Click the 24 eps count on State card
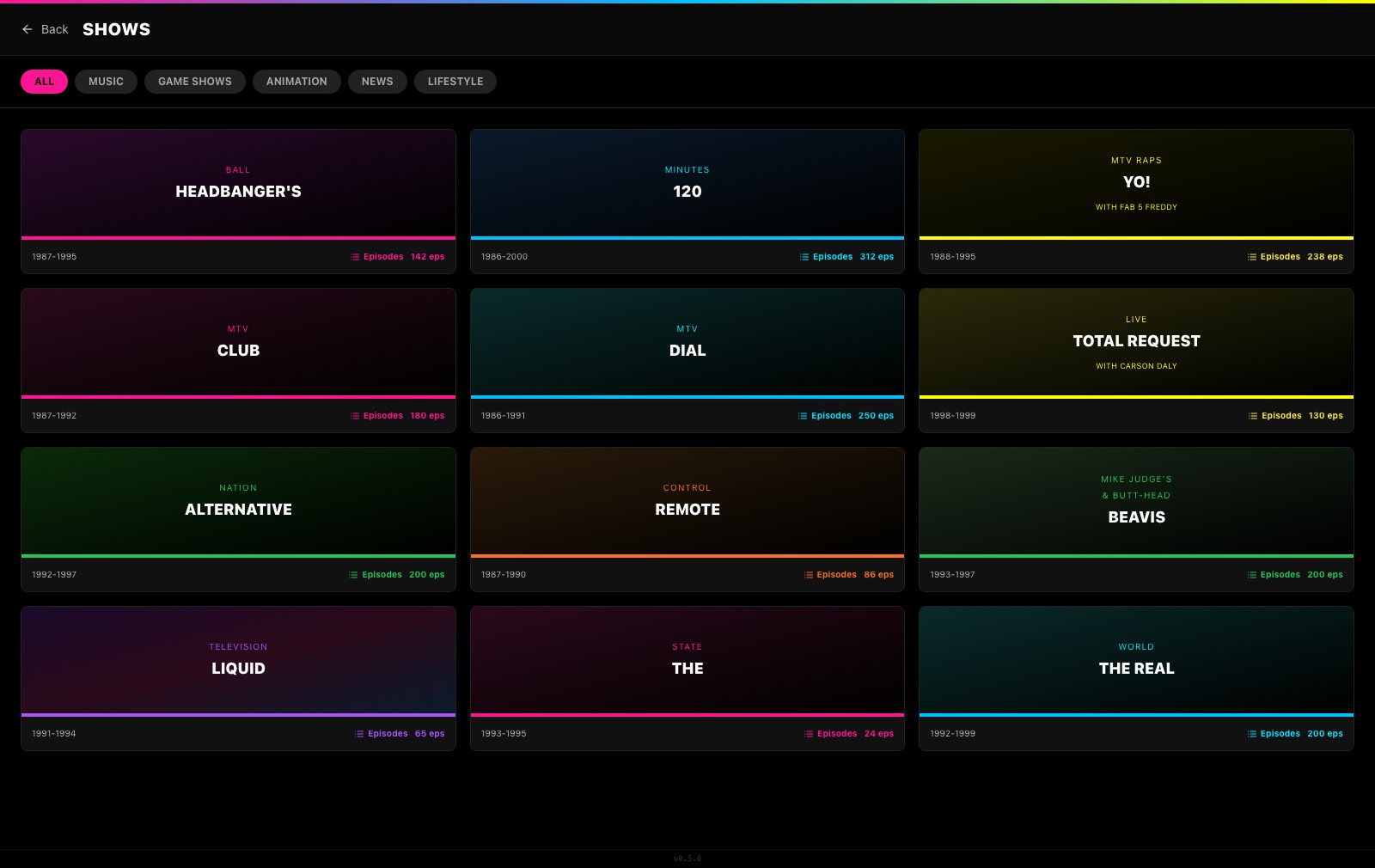1375x868 pixels. 879,734
